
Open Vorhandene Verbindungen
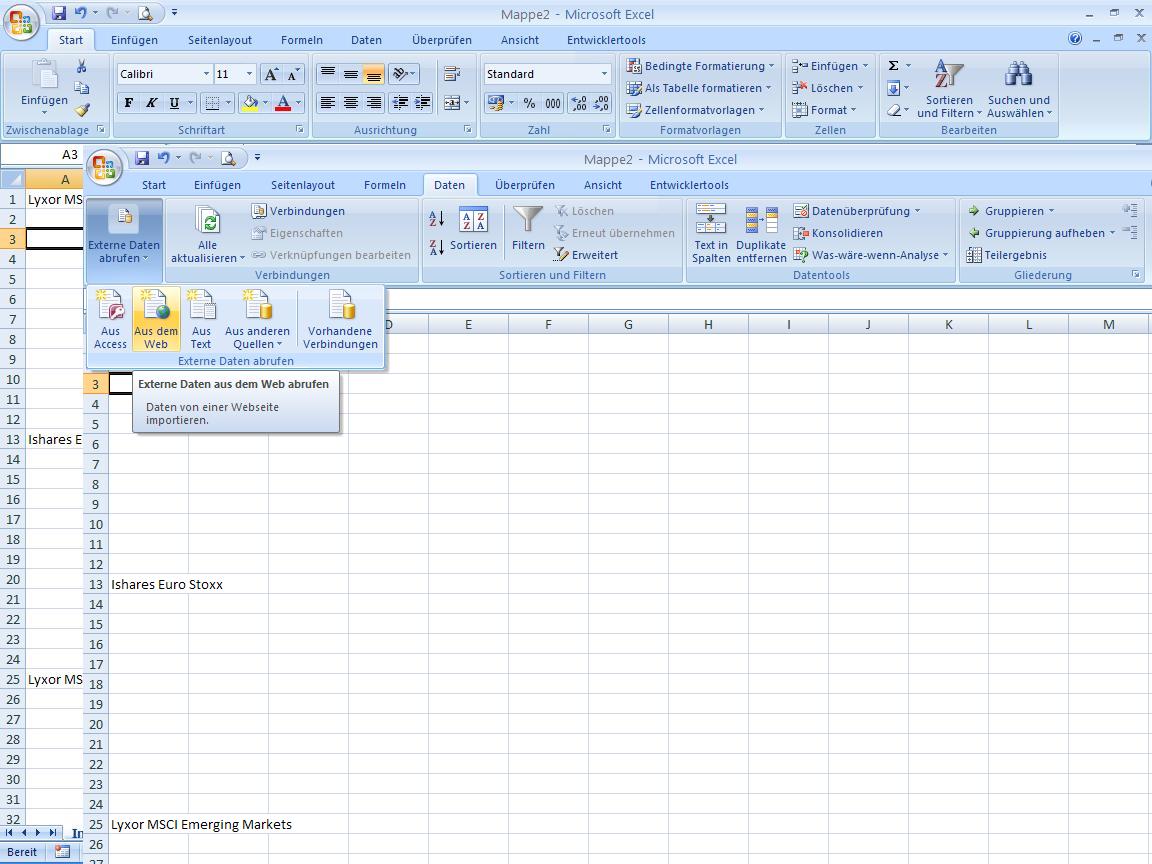(x=340, y=319)
